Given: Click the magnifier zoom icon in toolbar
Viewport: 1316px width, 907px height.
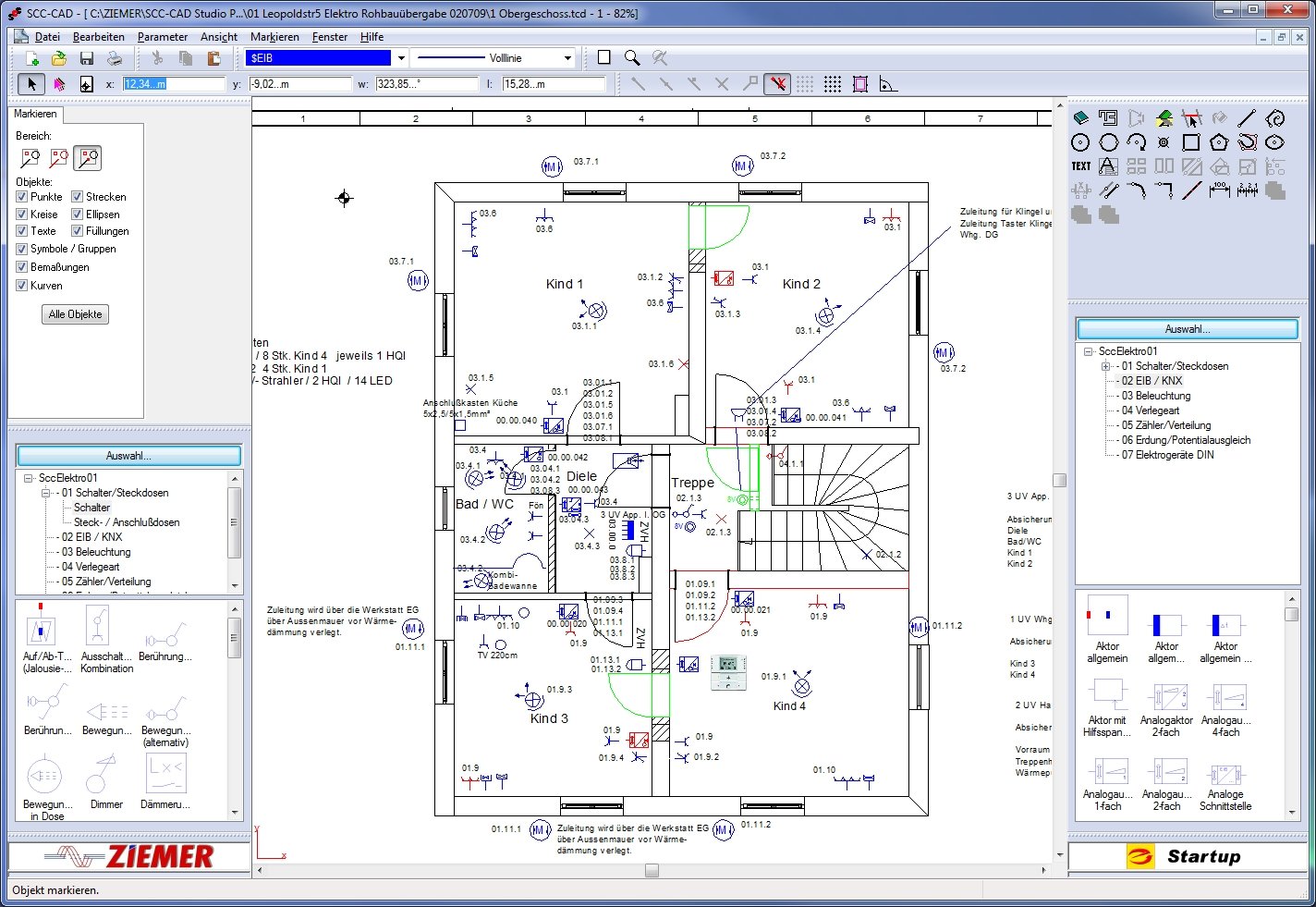Looking at the screenshot, I should pos(632,57).
